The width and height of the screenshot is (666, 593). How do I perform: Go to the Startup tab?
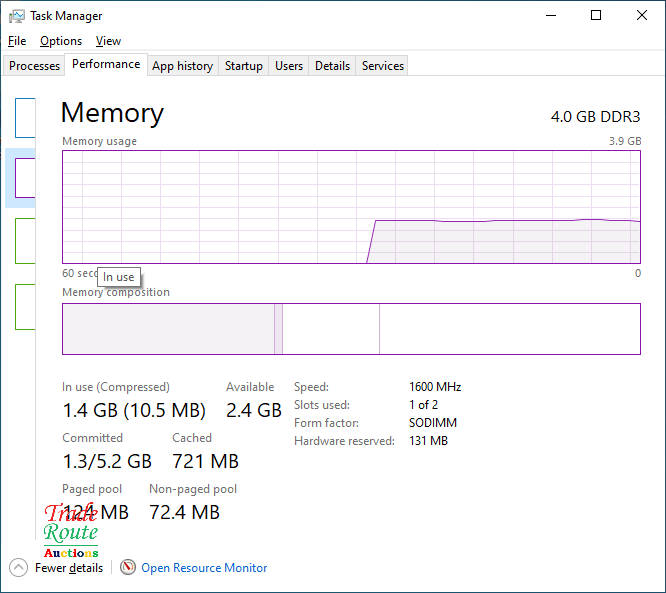[x=243, y=66]
